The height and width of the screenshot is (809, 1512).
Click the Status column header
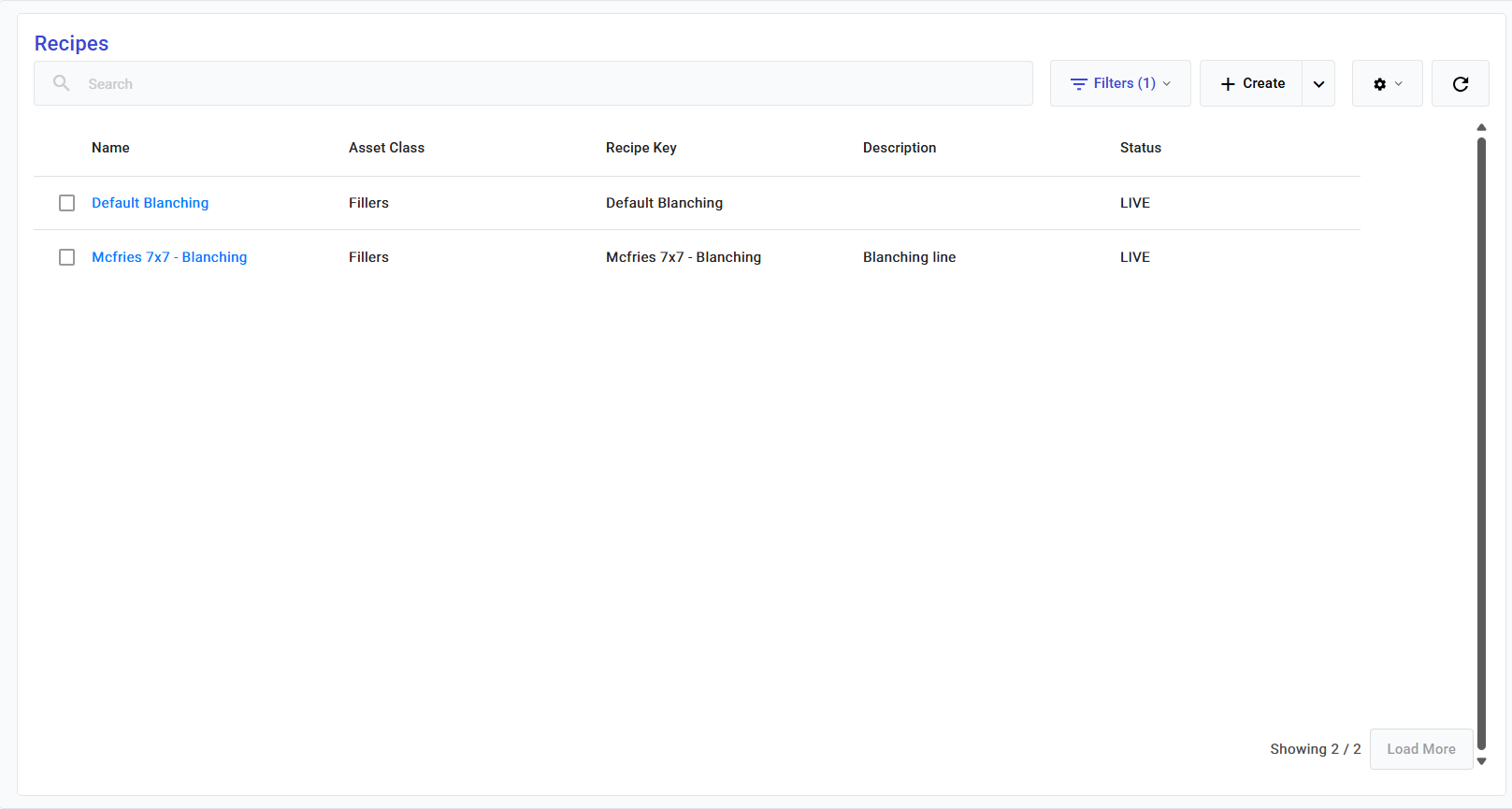[1140, 148]
